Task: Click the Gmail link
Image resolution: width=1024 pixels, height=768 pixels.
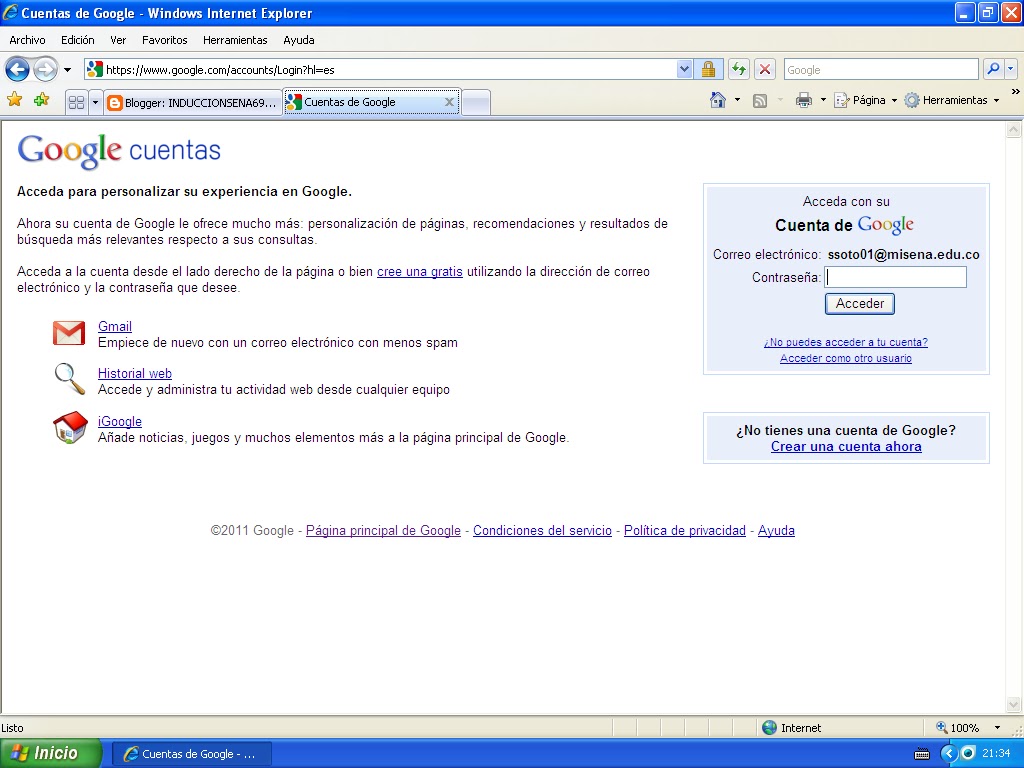Action: pos(114,326)
